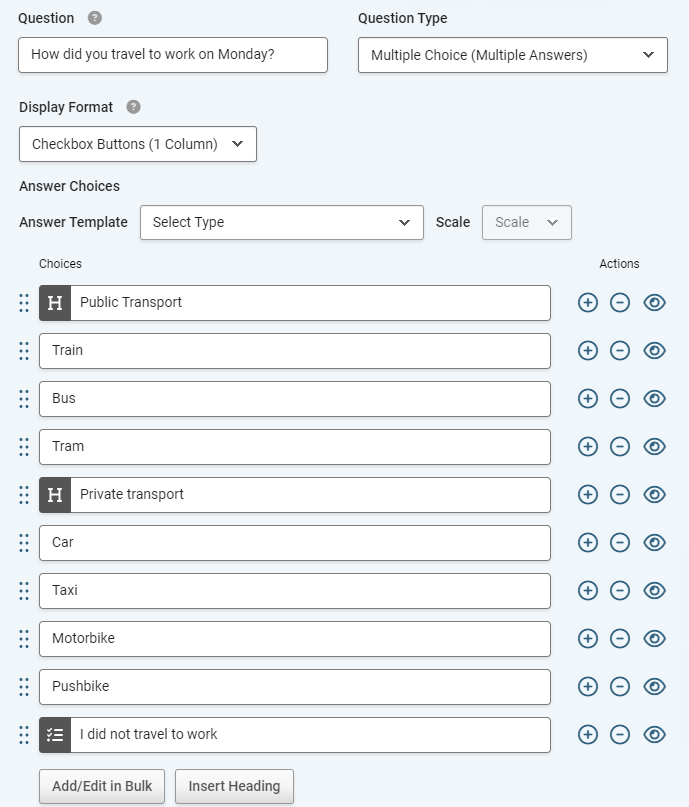This screenshot has width=689, height=807.
Task: Delete the Pushbike choice using minus icon
Action: [620, 686]
